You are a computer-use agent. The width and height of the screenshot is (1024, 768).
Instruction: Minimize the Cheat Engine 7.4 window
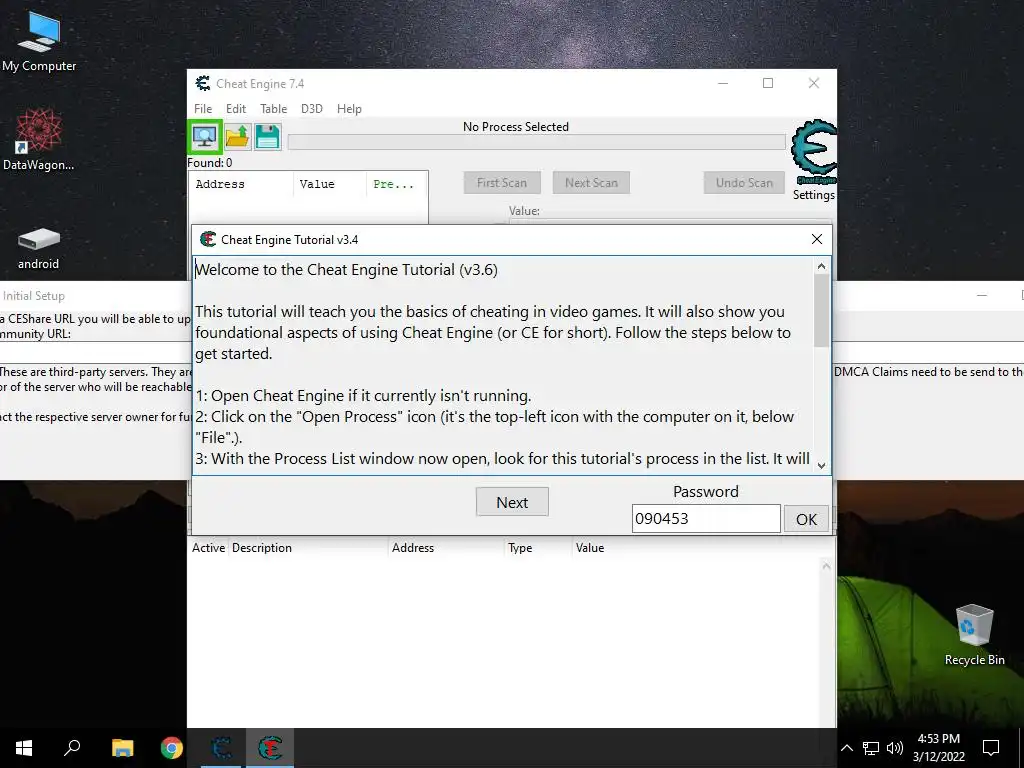tap(723, 83)
